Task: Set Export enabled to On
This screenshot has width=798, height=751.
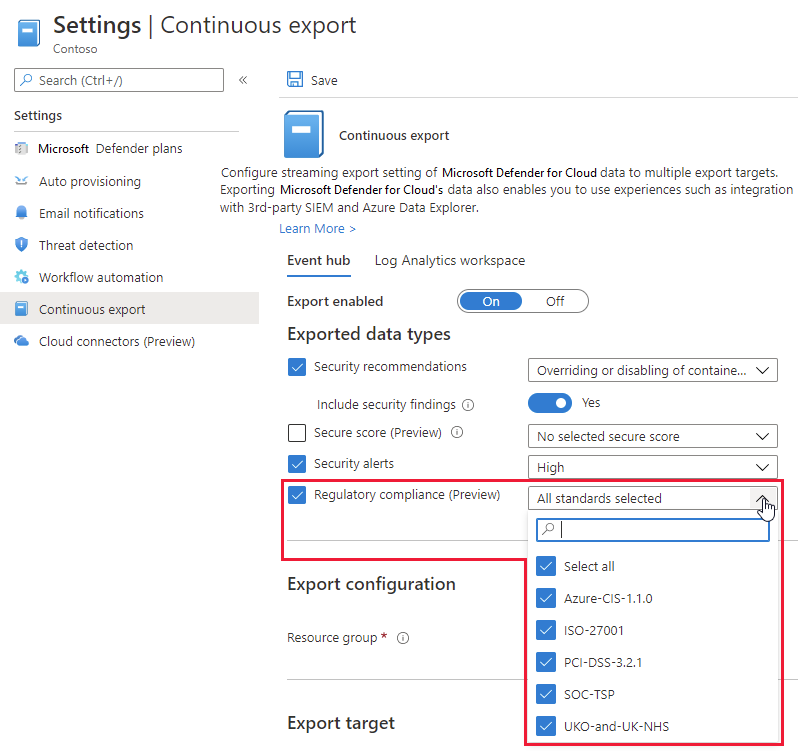Action: pos(491,301)
